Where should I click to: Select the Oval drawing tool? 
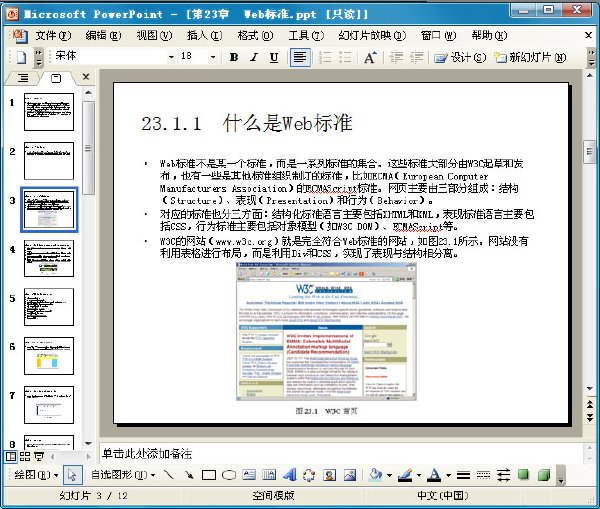pyautogui.click(x=229, y=475)
